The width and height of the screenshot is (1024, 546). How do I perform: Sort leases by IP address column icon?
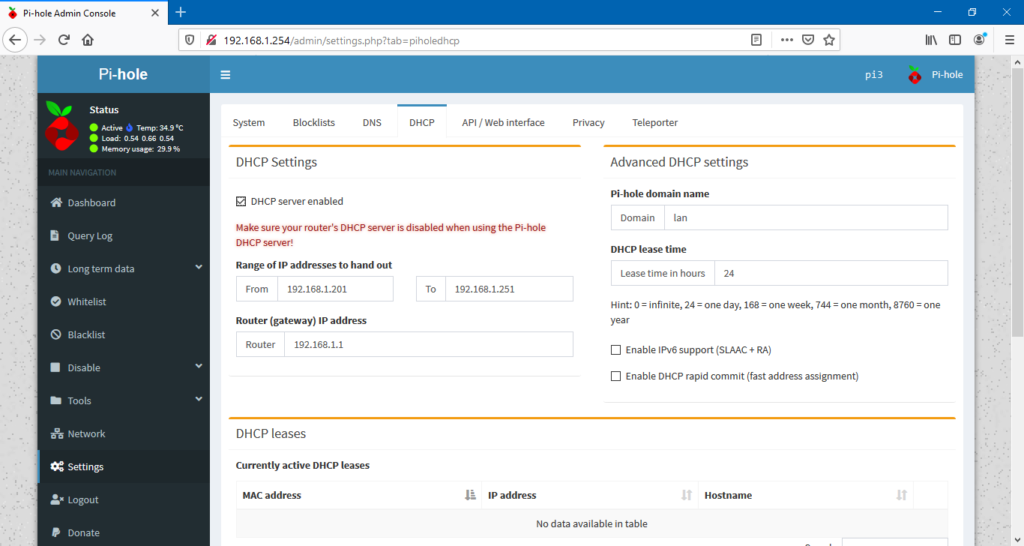pos(686,495)
